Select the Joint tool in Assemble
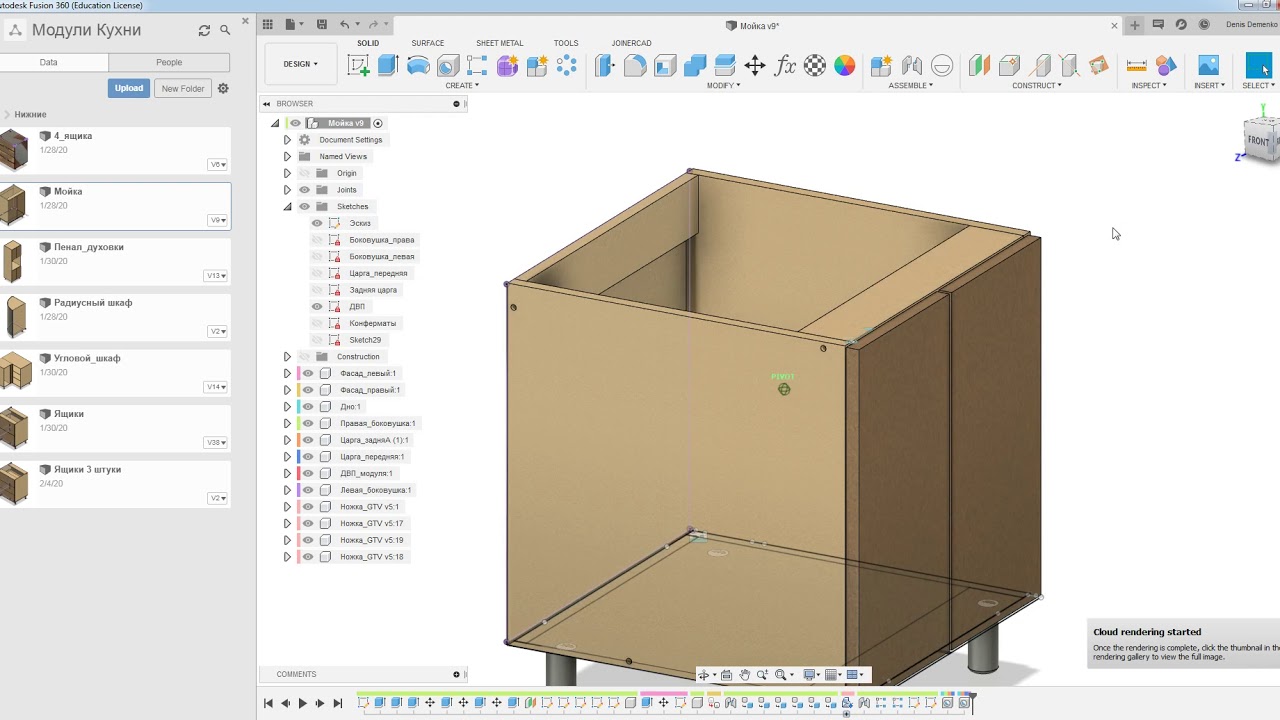Image resolution: width=1280 pixels, height=720 pixels. coord(911,66)
